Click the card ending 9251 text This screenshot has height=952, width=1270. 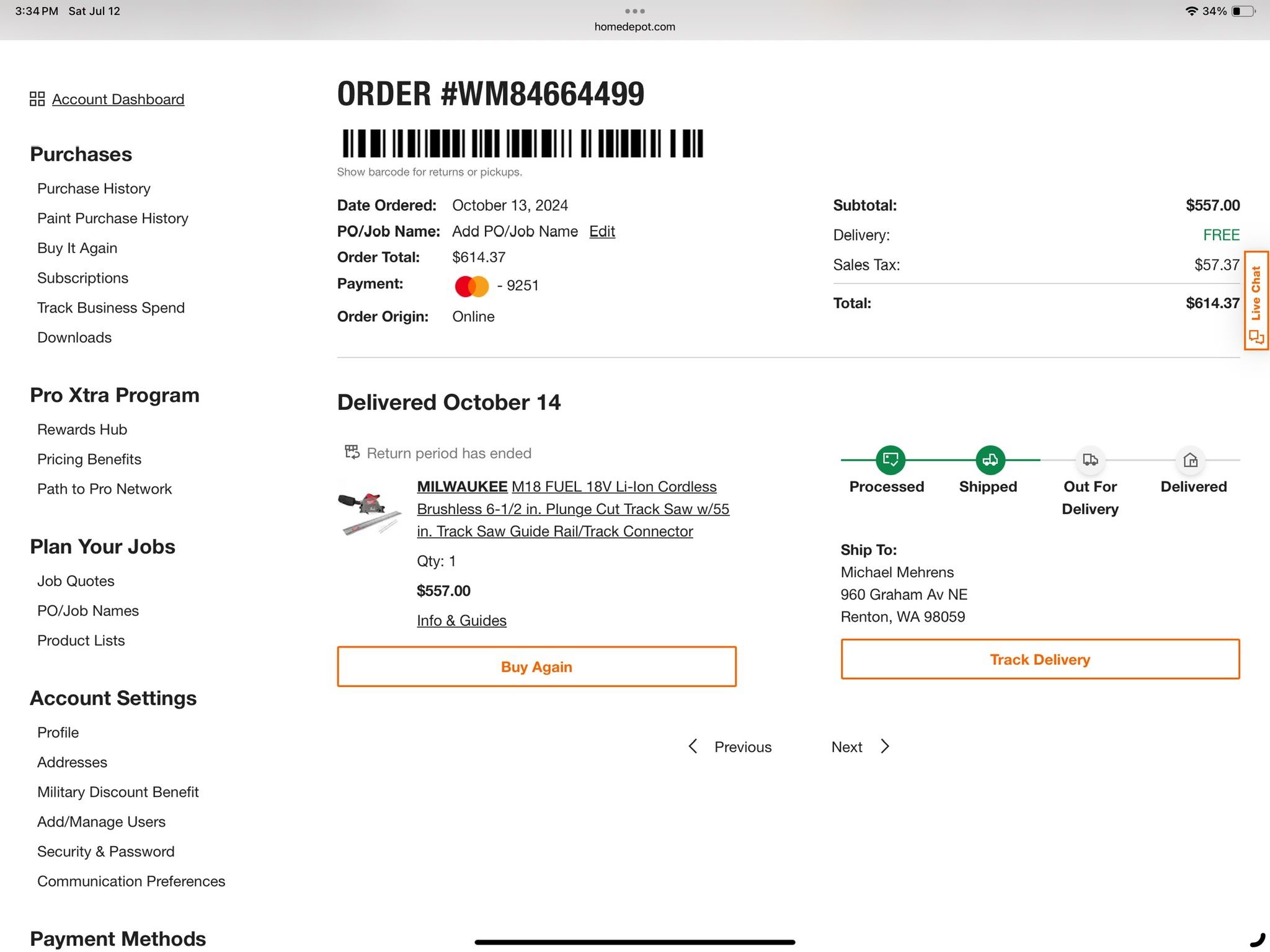pos(518,286)
